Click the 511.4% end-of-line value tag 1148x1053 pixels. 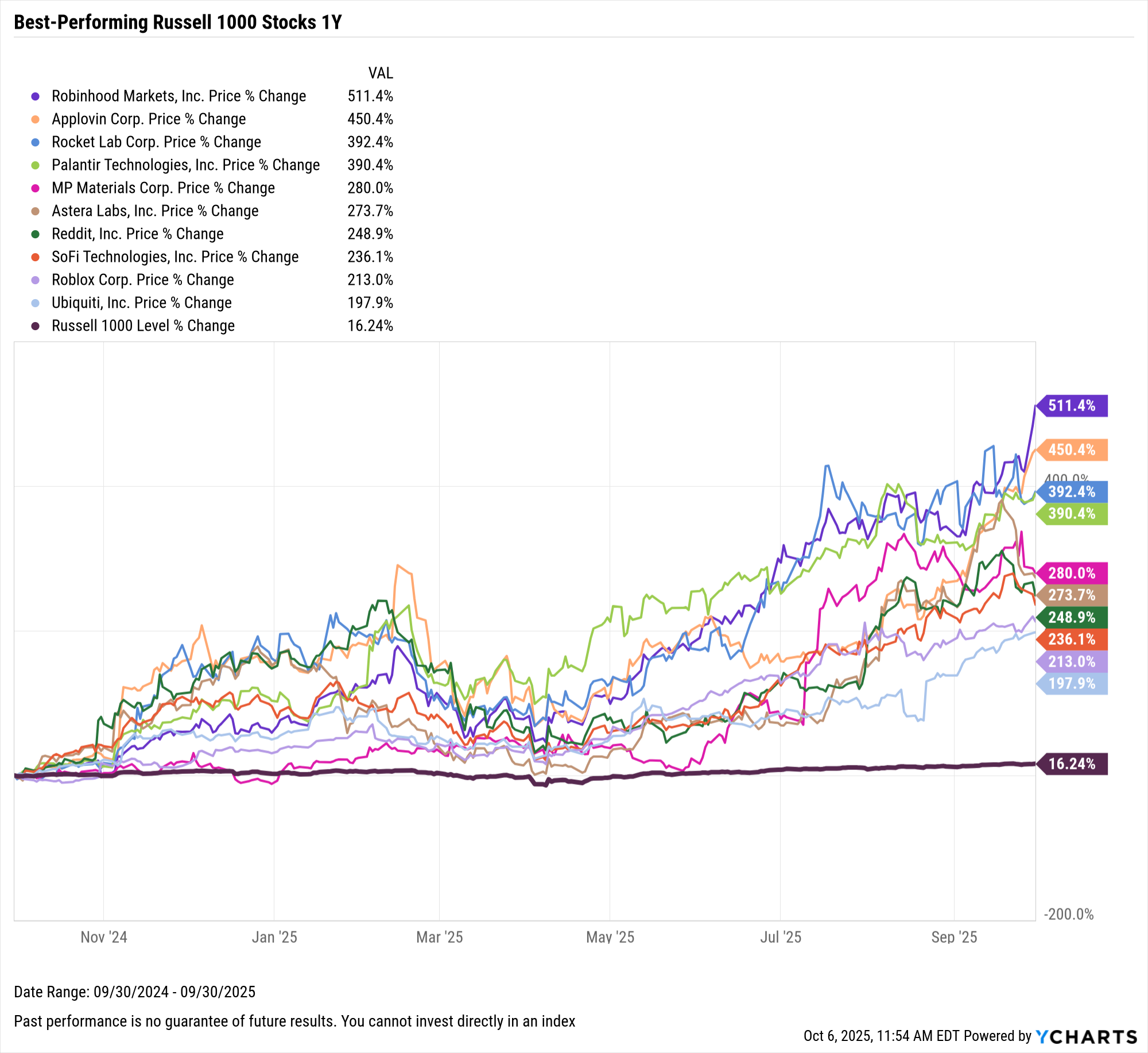[1071, 406]
